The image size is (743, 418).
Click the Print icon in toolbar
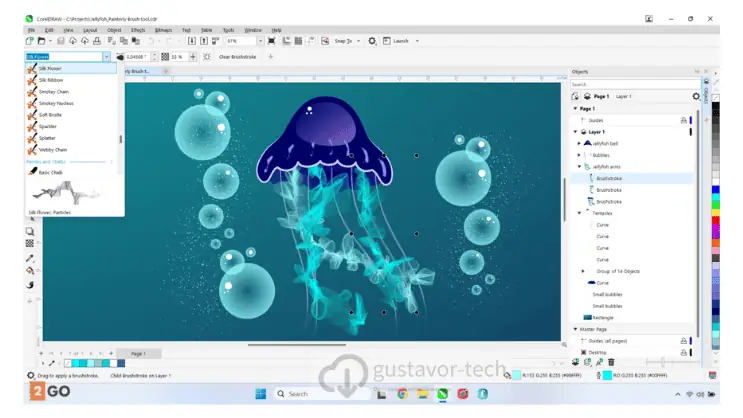coord(97,41)
